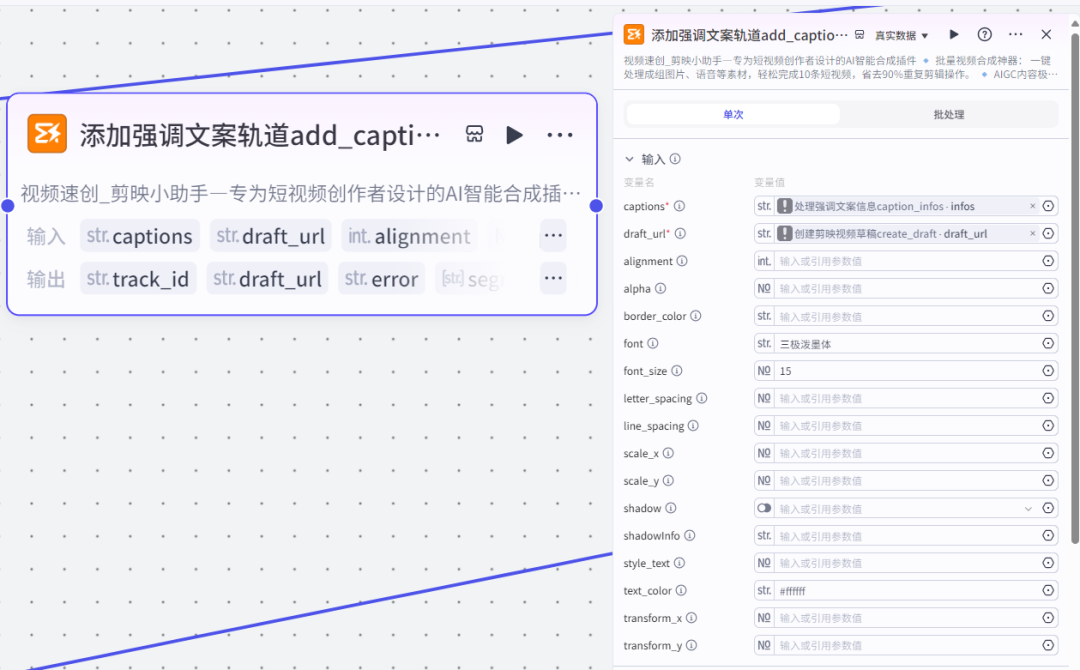Edit the font field showing 三极泼墨体
This screenshot has height=670, width=1080.
pyautogui.click(x=906, y=344)
